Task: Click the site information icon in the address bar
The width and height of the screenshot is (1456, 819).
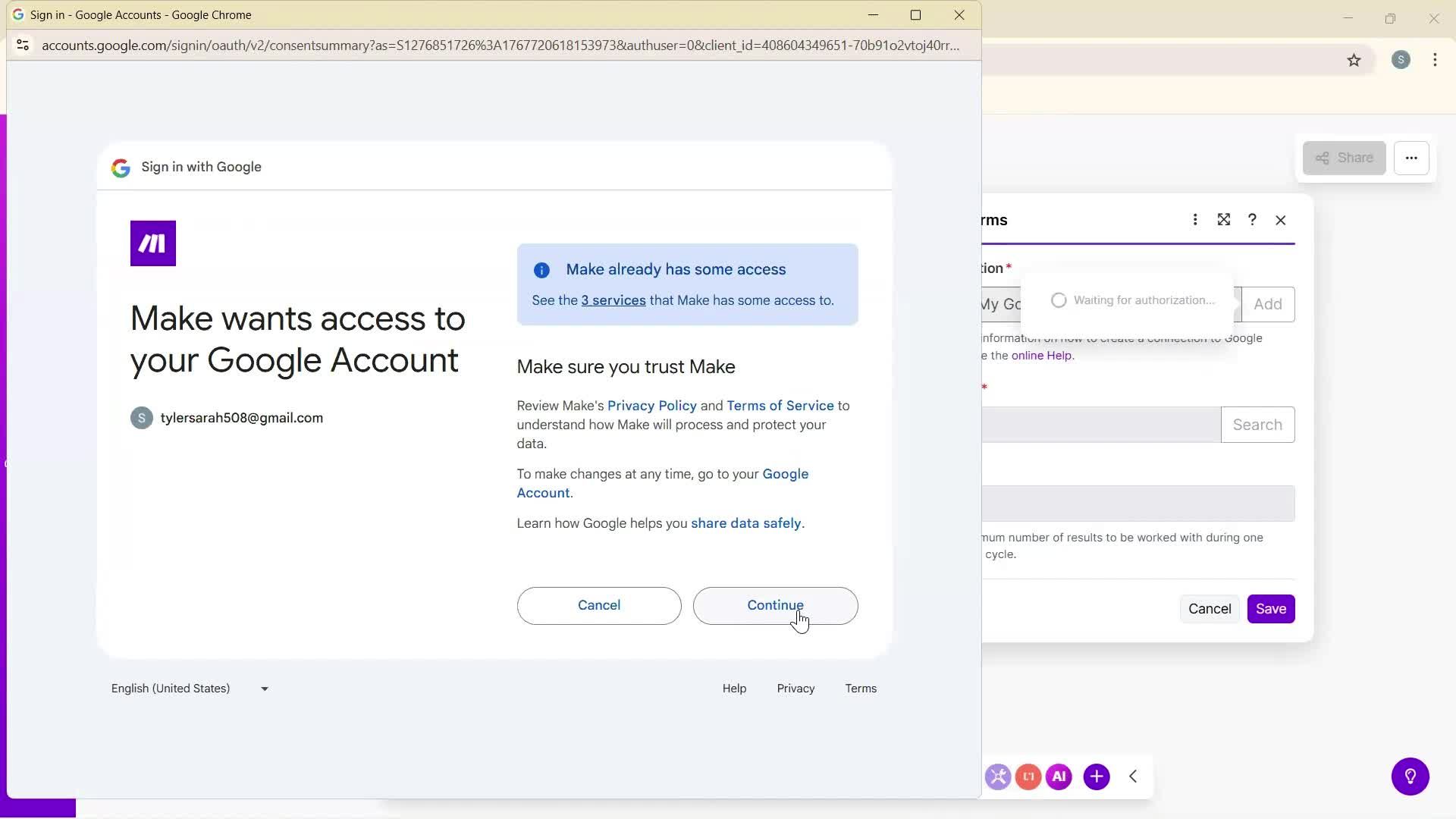Action: tap(23, 45)
